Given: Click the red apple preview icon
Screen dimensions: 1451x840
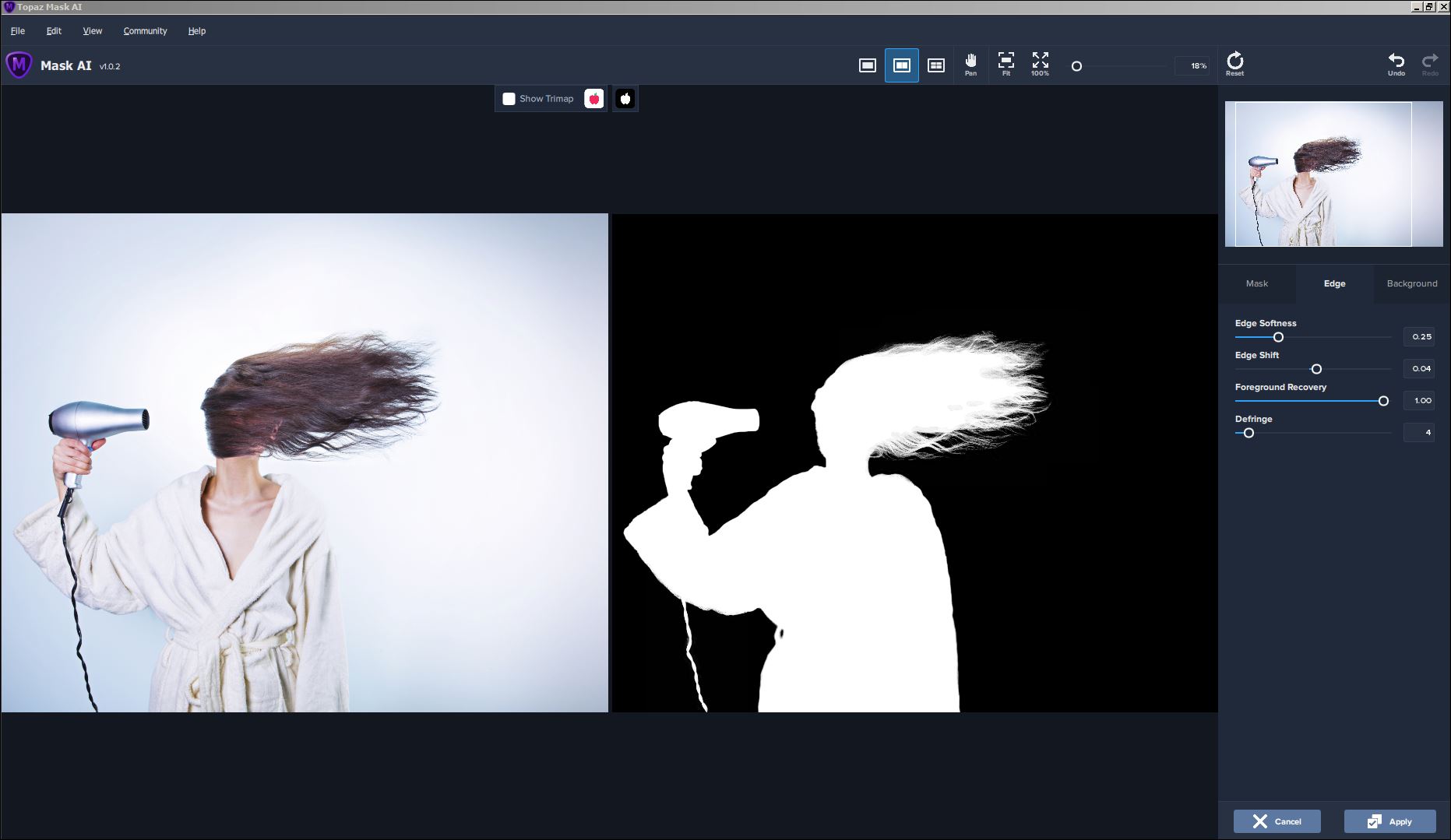Looking at the screenshot, I should coord(593,99).
